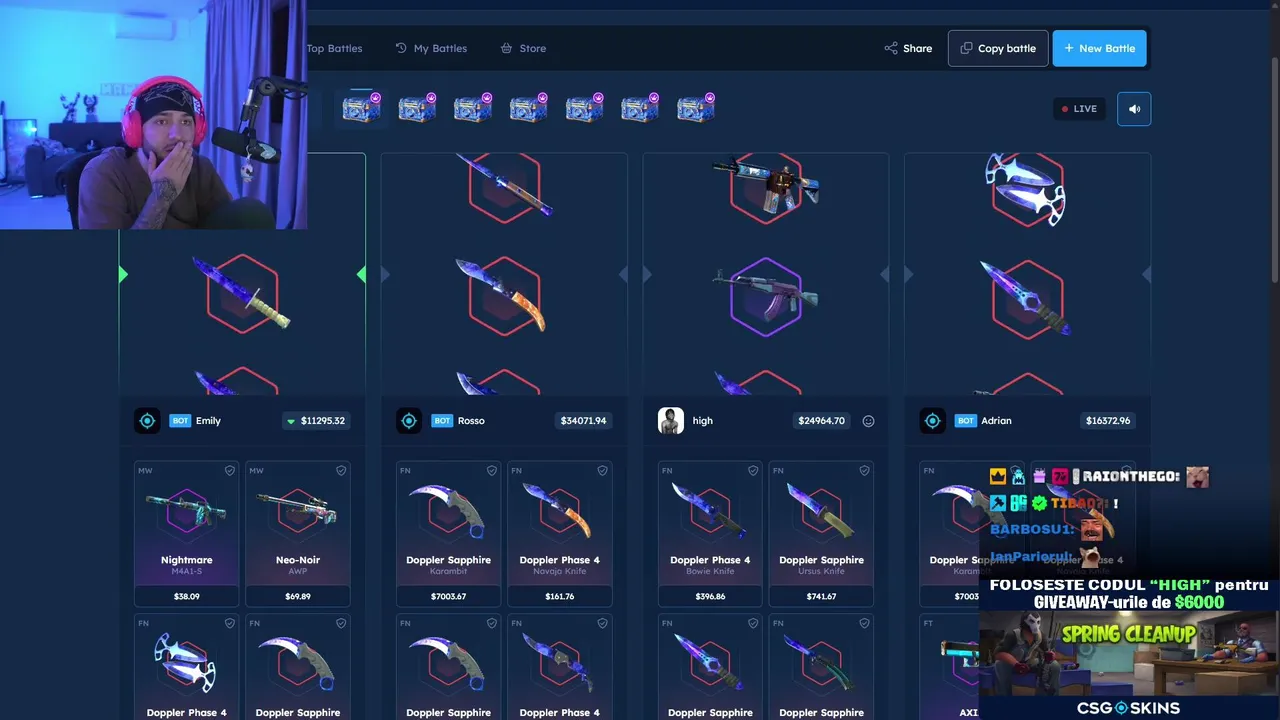This screenshot has width=1280, height=720.
Task: Click Emily's second-row Karambit Doppler Sapphire card
Action: (298, 667)
